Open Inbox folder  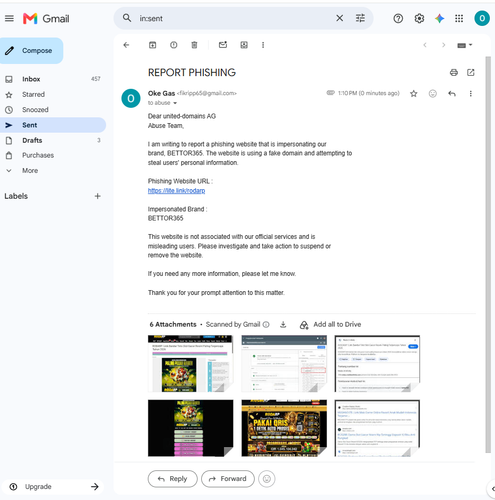pos(53,79)
